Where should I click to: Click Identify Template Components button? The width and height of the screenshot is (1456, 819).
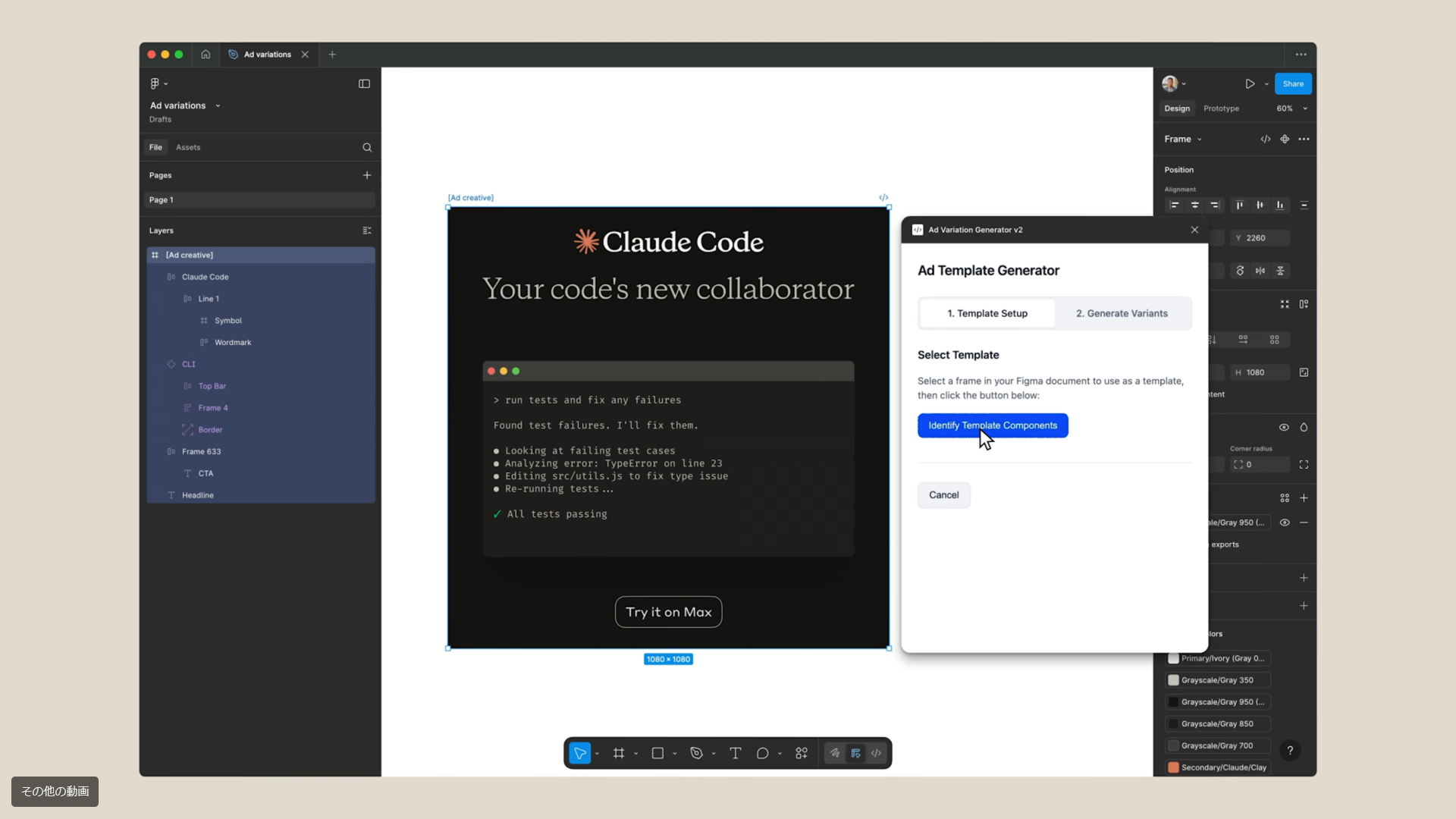click(993, 425)
